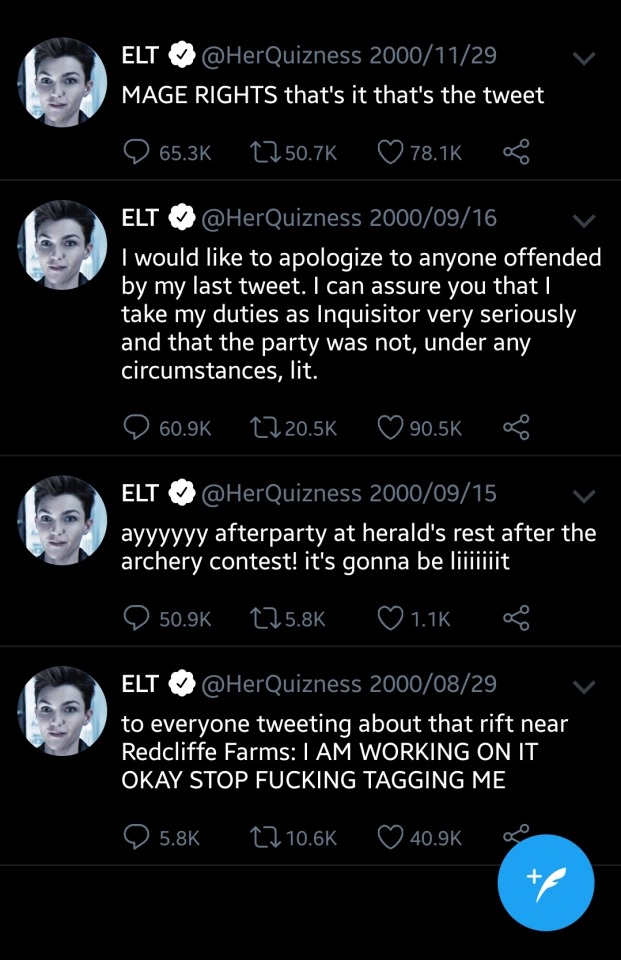621x960 pixels.
Task: Expand menu chevron on the apology tweet
Action: pyautogui.click(x=585, y=221)
